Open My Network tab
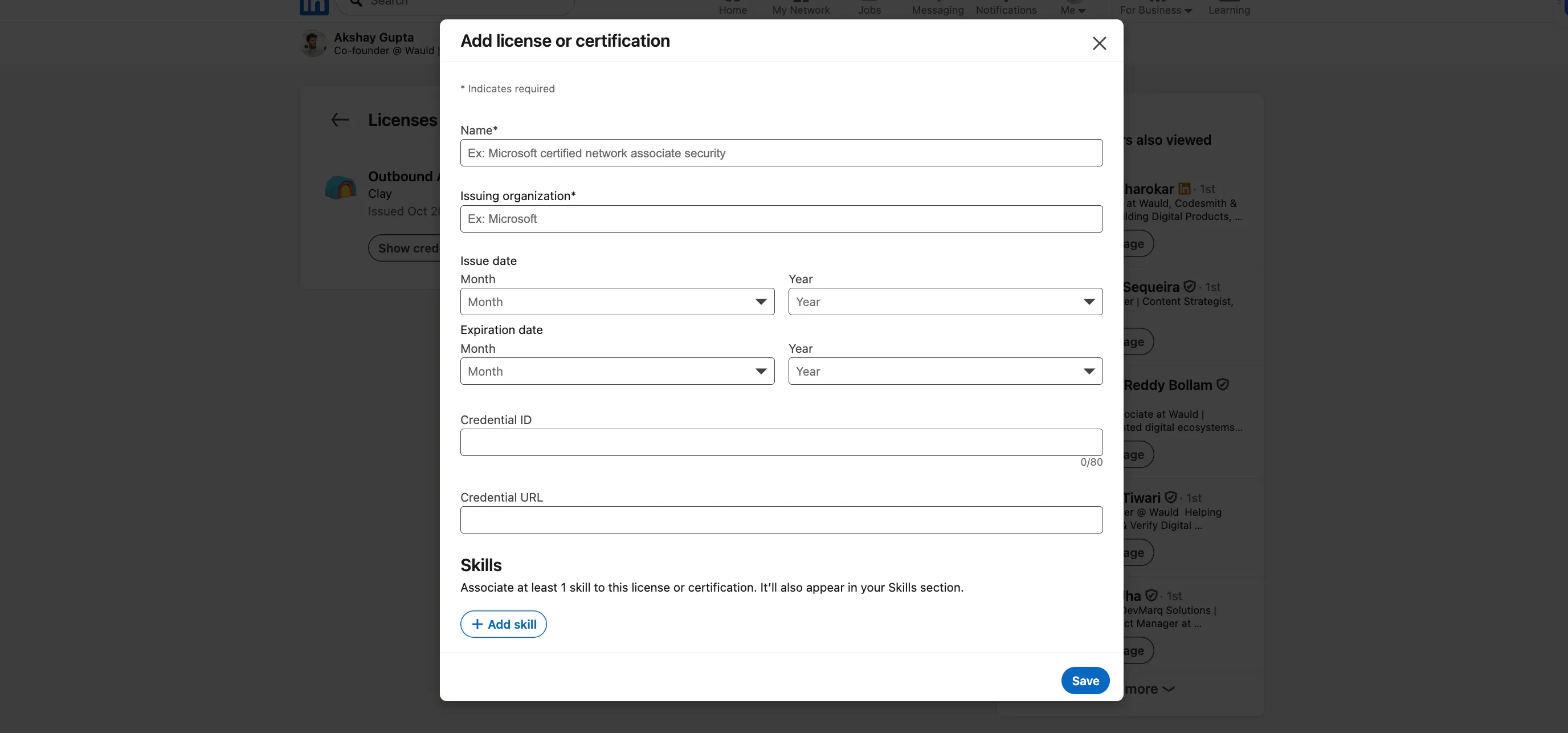 coord(801,9)
